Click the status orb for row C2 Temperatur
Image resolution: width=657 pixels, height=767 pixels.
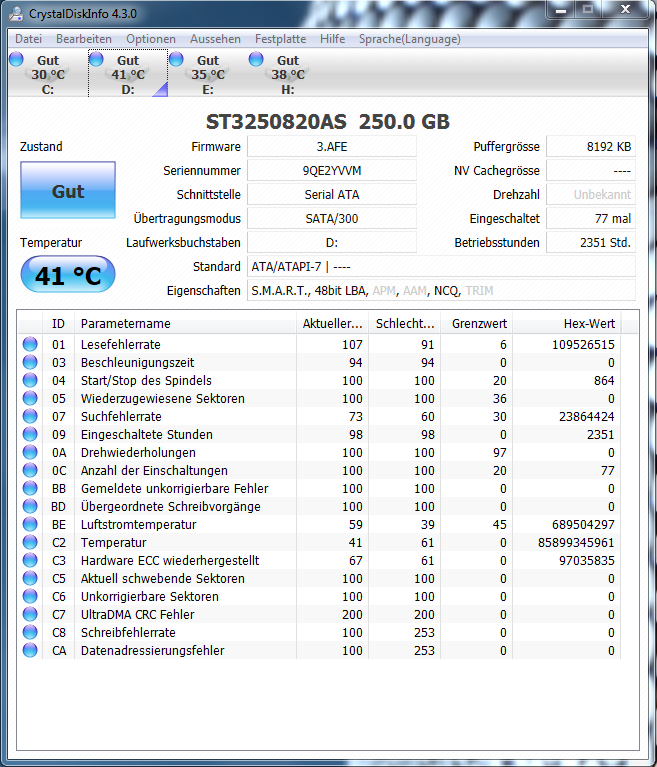(x=30, y=542)
